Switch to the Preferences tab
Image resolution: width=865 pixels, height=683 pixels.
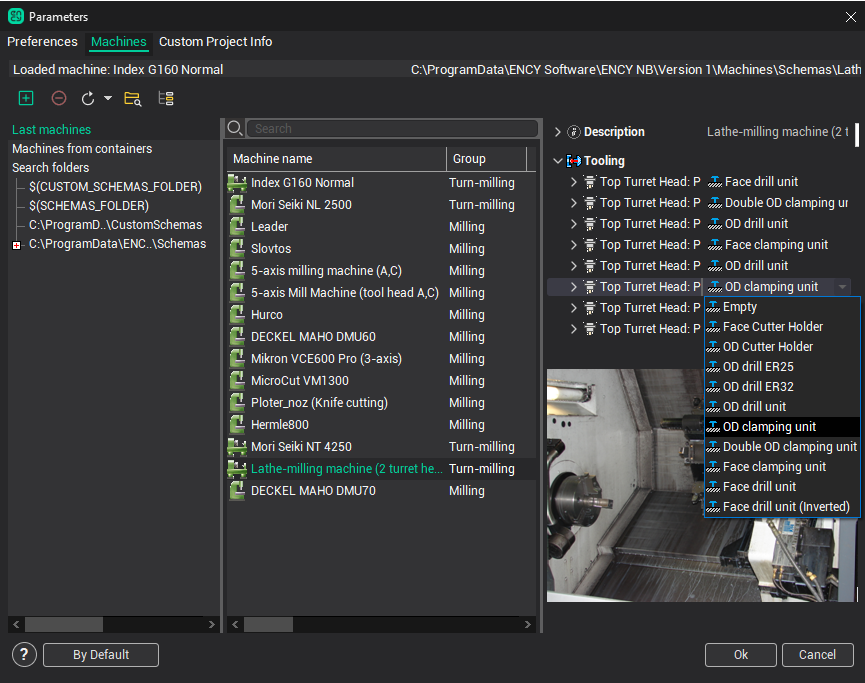click(x=42, y=42)
